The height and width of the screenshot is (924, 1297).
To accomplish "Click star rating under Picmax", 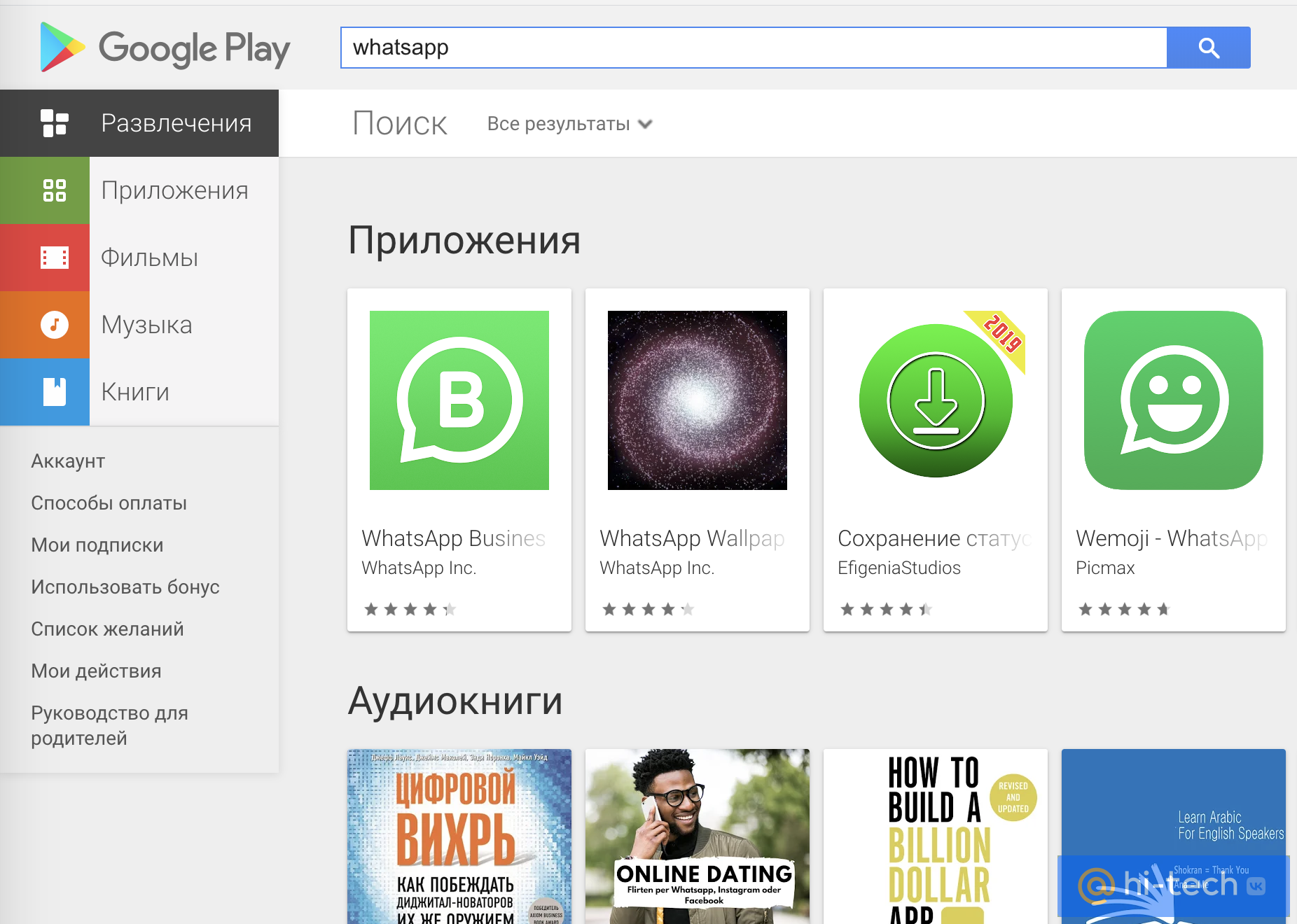I will pos(1125,610).
